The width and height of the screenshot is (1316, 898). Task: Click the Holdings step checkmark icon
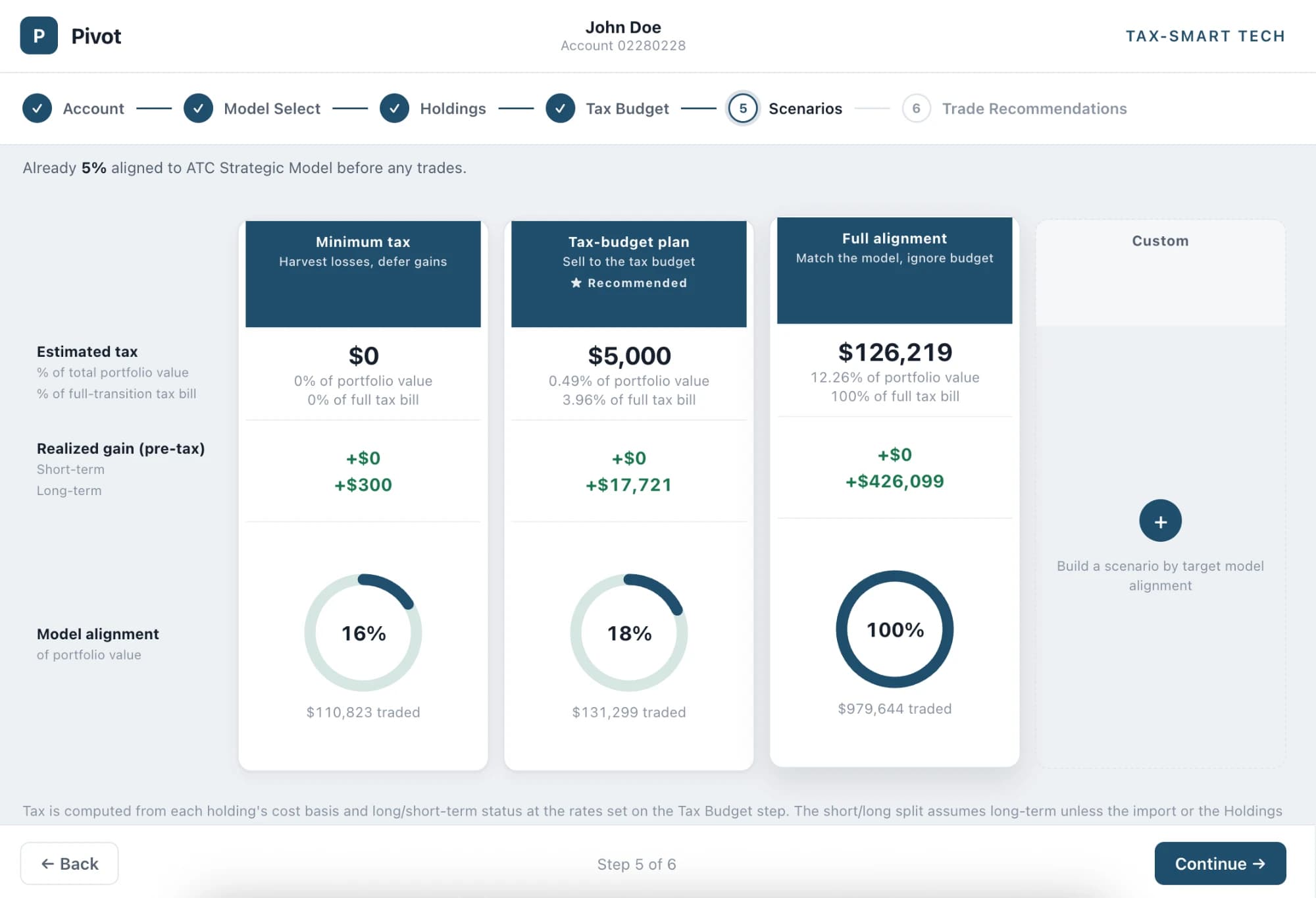(394, 109)
